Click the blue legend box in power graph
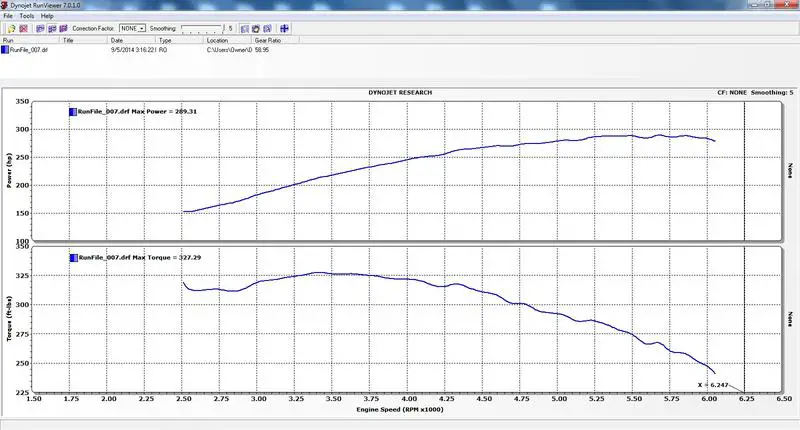The image size is (800, 430). point(72,112)
